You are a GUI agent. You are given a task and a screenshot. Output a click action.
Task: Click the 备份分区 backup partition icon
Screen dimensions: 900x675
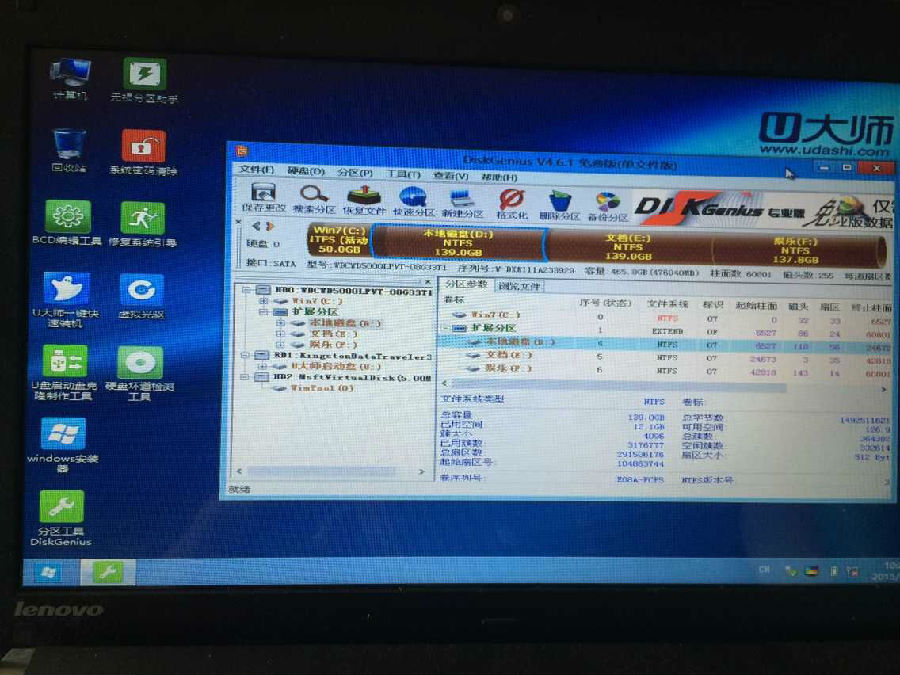[608, 206]
